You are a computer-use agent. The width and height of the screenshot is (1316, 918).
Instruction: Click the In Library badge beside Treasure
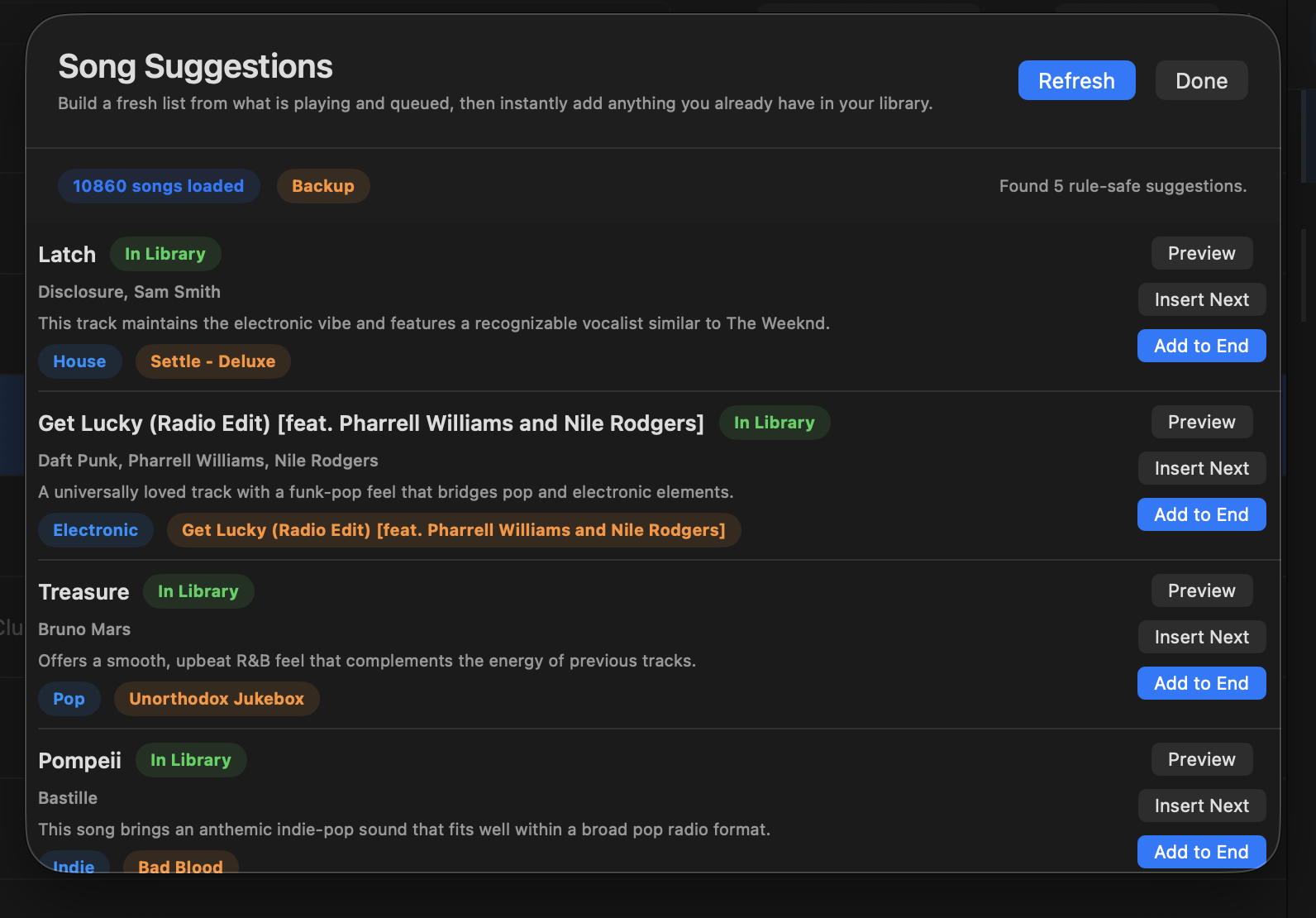(198, 591)
